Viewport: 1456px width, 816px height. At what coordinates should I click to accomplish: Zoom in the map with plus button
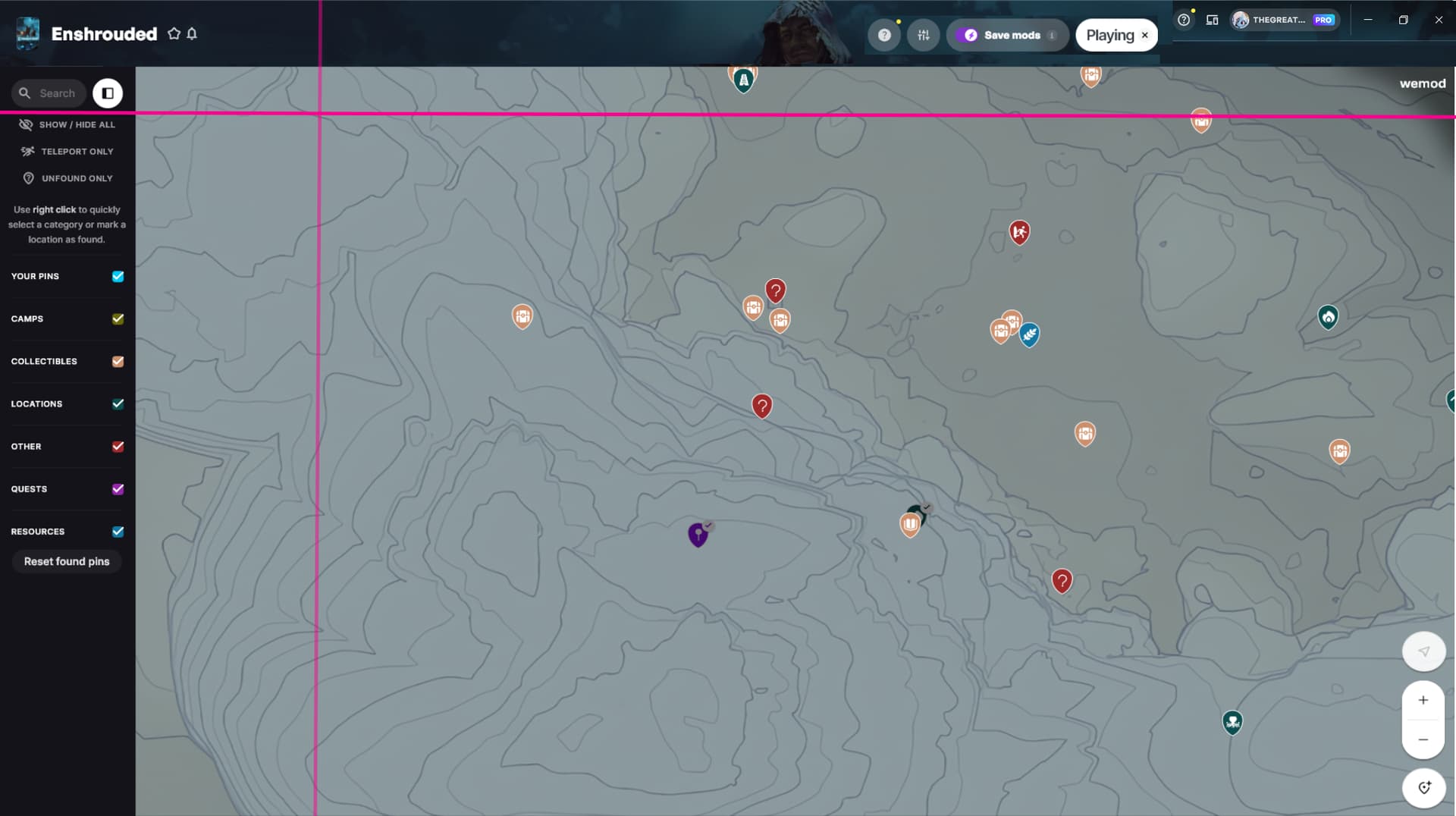1423,700
